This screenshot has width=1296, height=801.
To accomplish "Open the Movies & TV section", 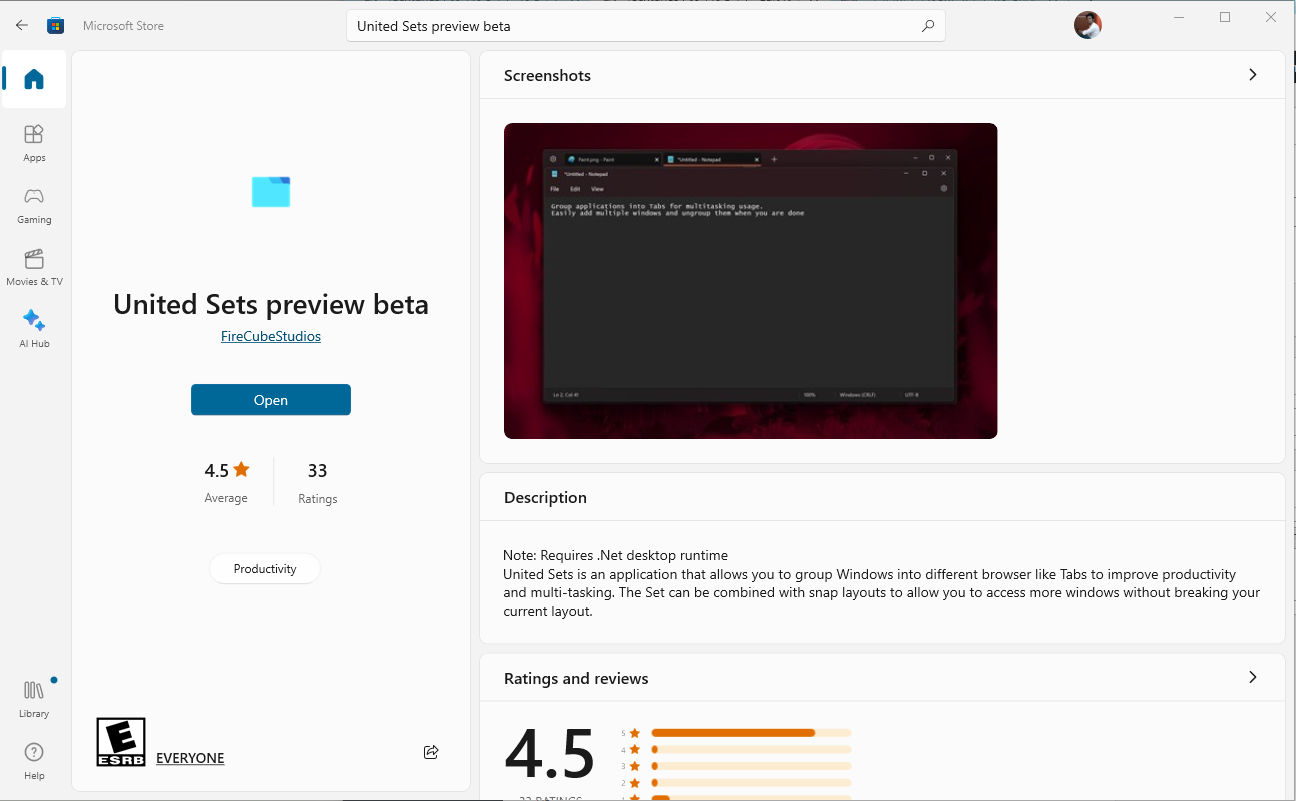I will [x=34, y=266].
